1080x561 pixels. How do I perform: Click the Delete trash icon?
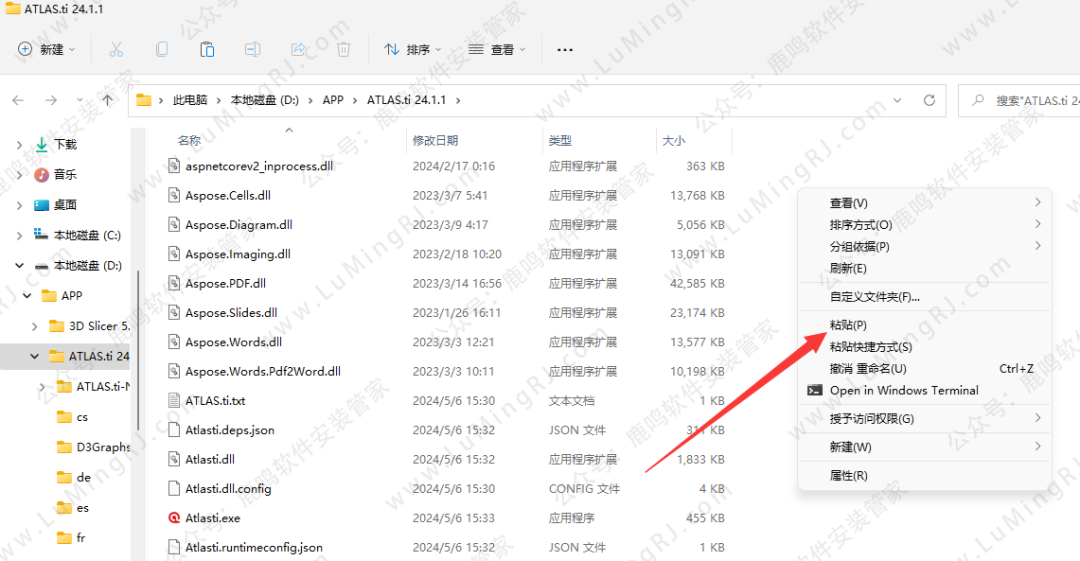343,50
